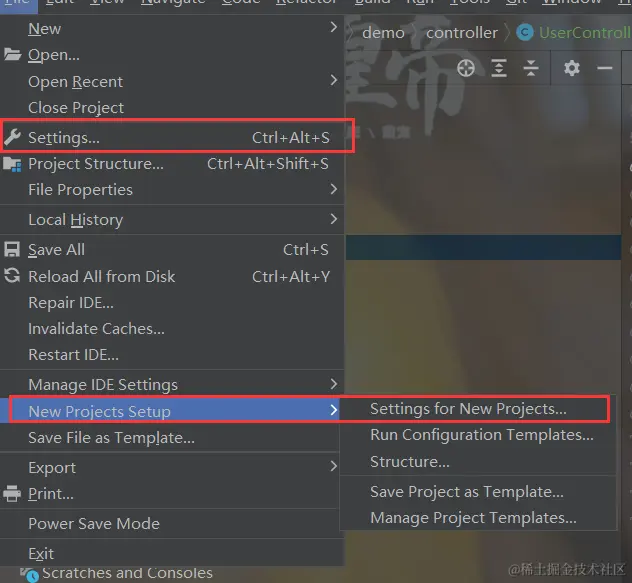Select Run Configuration Templates entry
632x583 pixels.
[481, 435]
